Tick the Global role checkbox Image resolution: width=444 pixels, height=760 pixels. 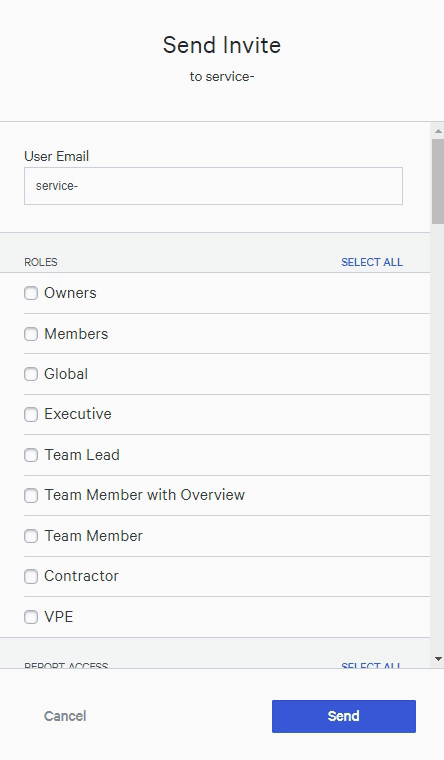(x=31, y=374)
